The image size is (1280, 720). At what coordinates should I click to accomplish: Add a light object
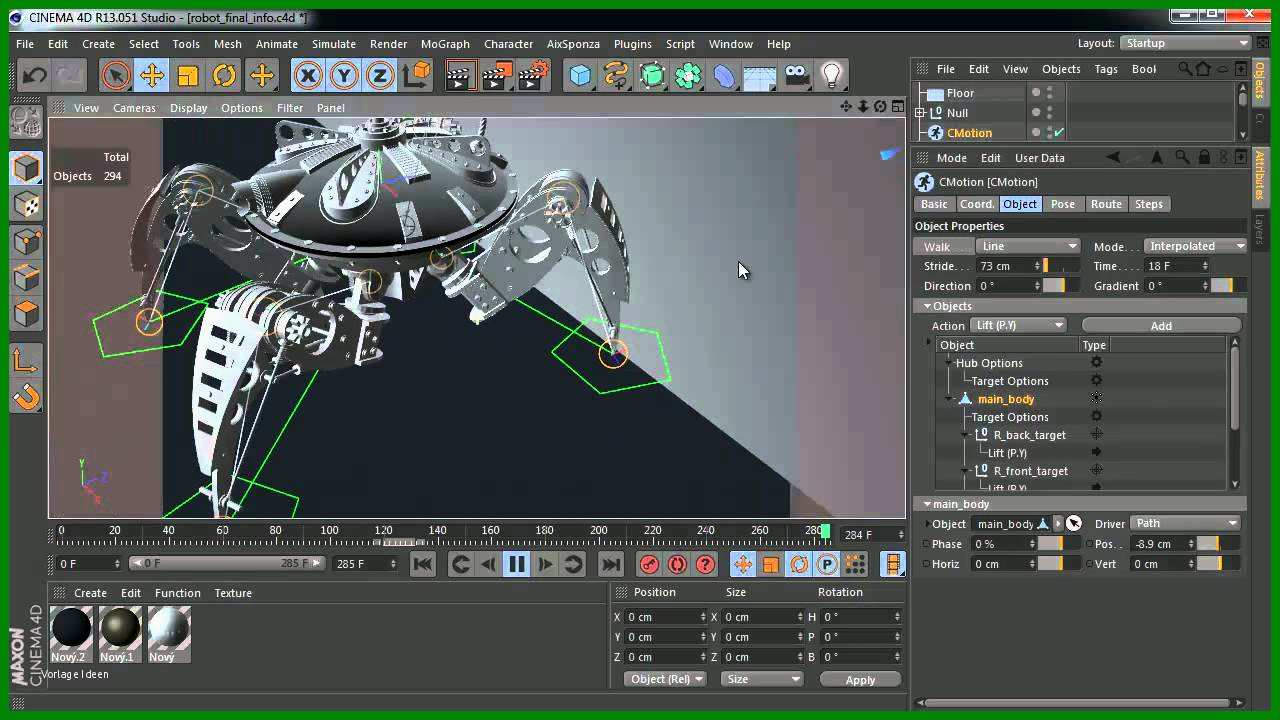point(832,75)
